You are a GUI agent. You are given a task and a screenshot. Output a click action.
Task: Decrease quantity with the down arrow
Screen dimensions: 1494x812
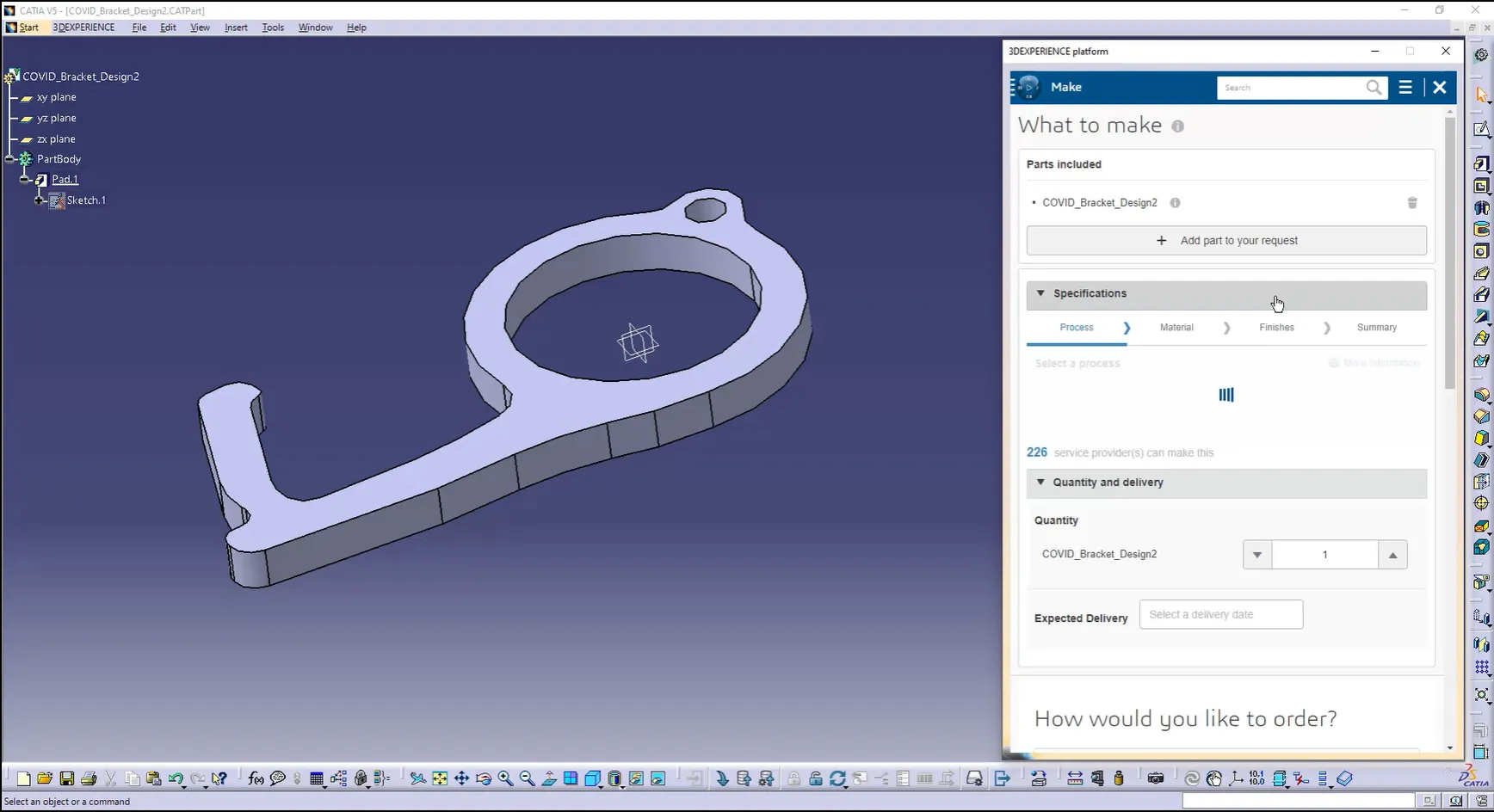click(x=1257, y=555)
